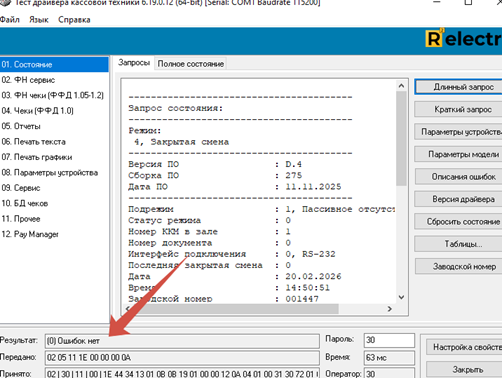The width and height of the screenshot is (502, 378).
Task: Click the output scroll-up arrow
Action: (401, 86)
